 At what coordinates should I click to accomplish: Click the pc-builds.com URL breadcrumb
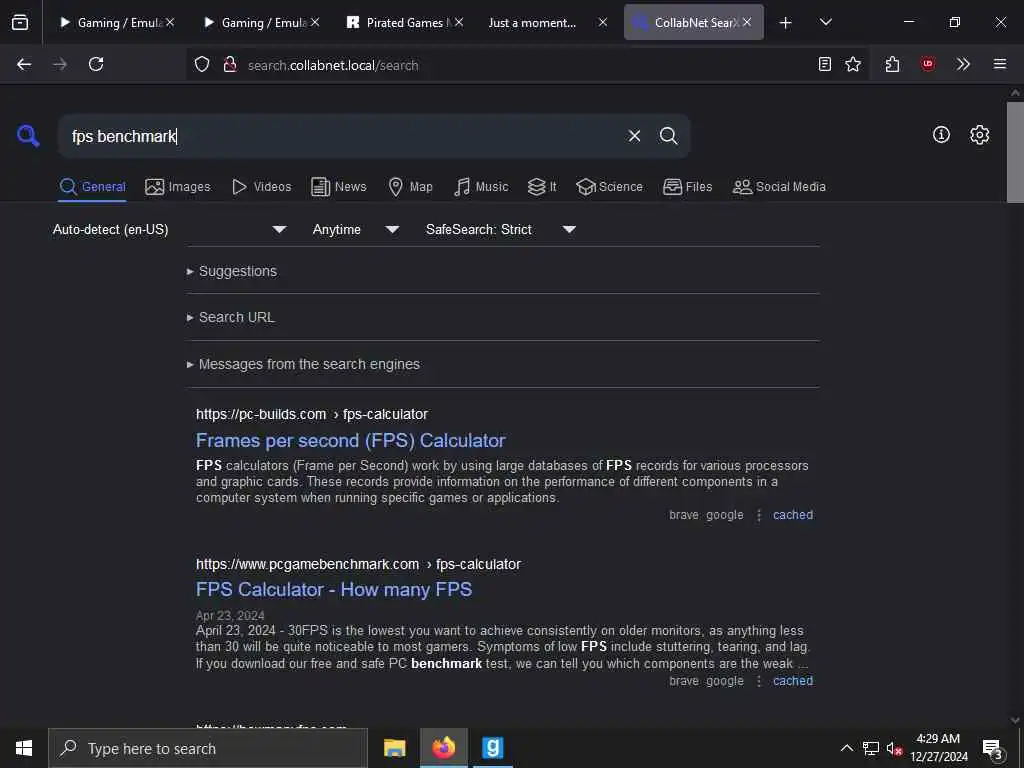pos(312,415)
